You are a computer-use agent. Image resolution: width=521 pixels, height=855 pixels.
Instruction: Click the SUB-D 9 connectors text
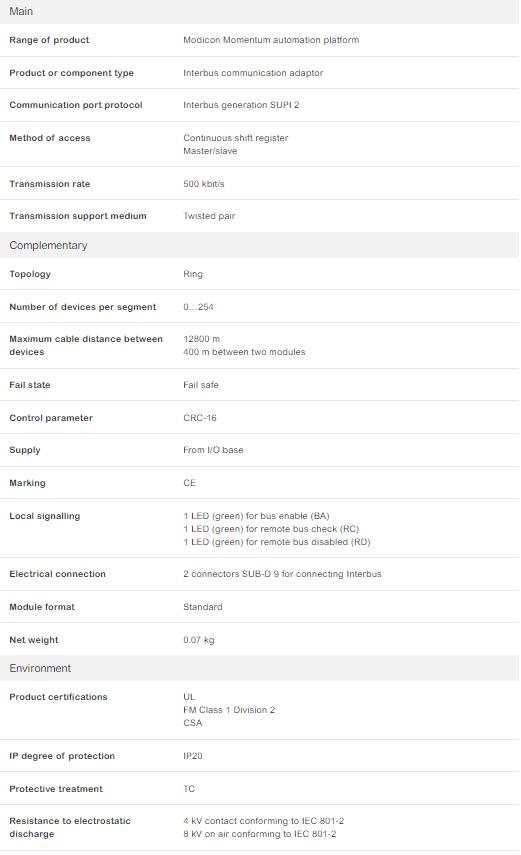tap(283, 574)
